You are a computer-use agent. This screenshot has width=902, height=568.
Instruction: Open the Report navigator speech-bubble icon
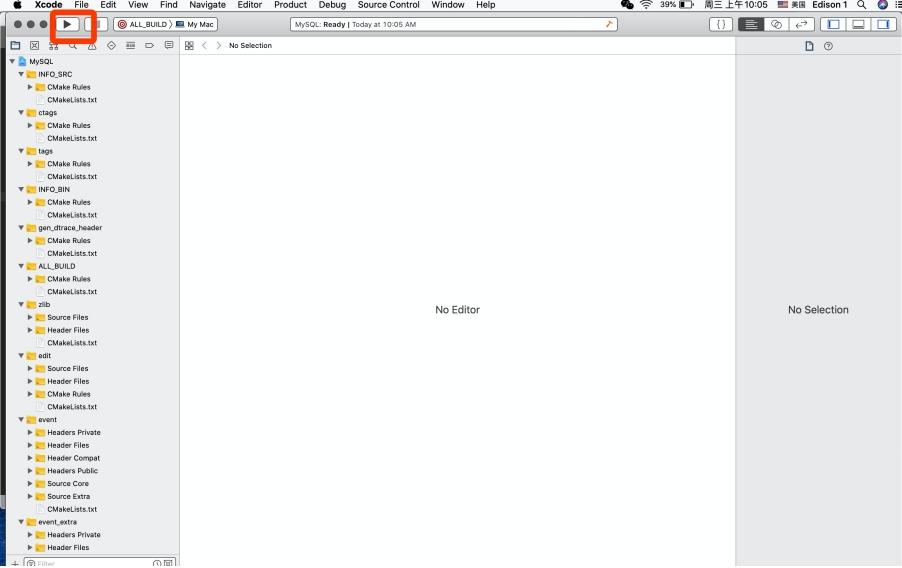(x=169, y=45)
